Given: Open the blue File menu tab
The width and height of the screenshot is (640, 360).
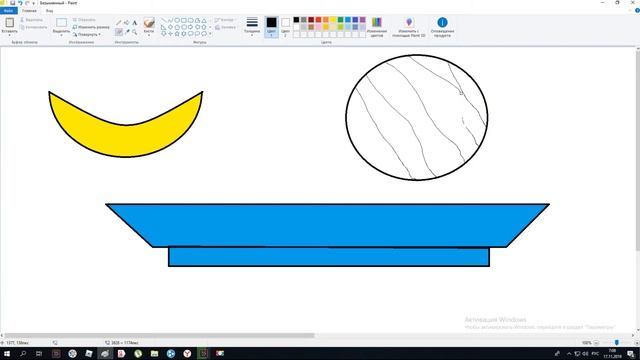Looking at the screenshot, I should (x=9, y=11).
